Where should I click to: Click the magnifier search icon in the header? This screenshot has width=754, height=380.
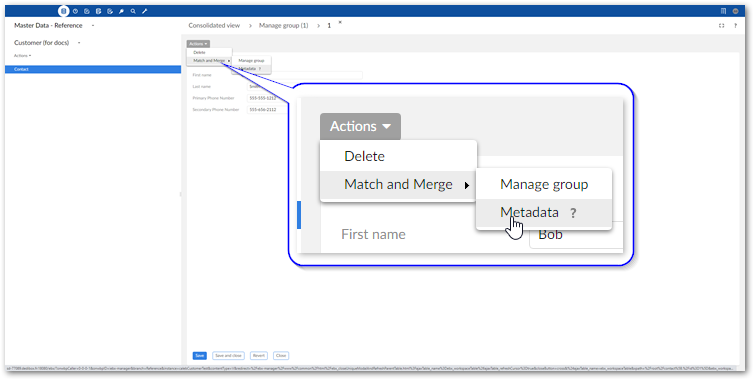pyautogui.click(x=133, y=11)
